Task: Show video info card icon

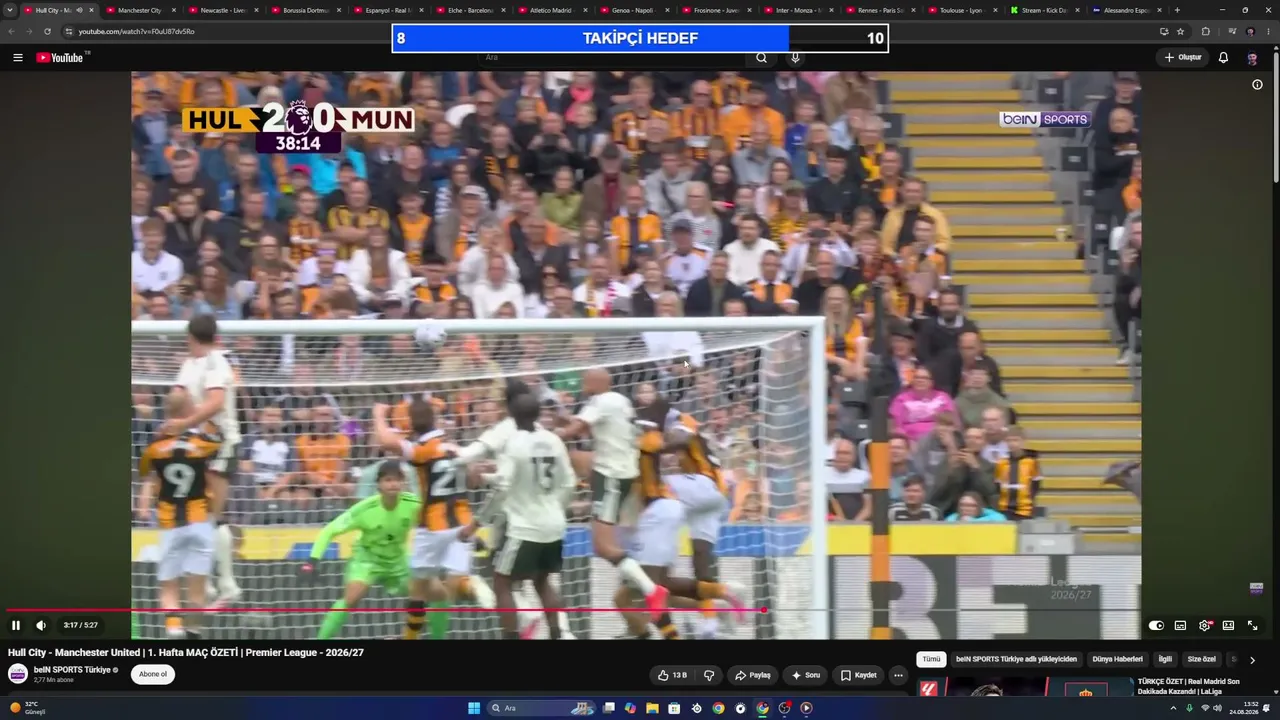Action: [1257, 85]
